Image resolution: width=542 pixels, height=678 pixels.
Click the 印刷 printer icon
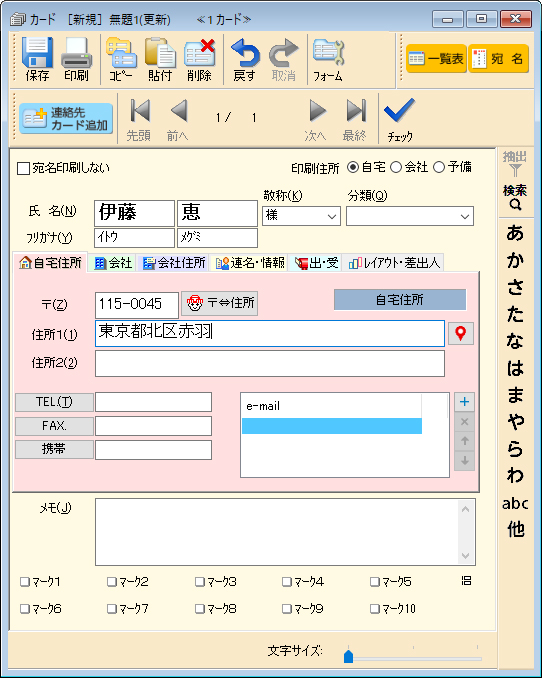[x=76, y=53]
